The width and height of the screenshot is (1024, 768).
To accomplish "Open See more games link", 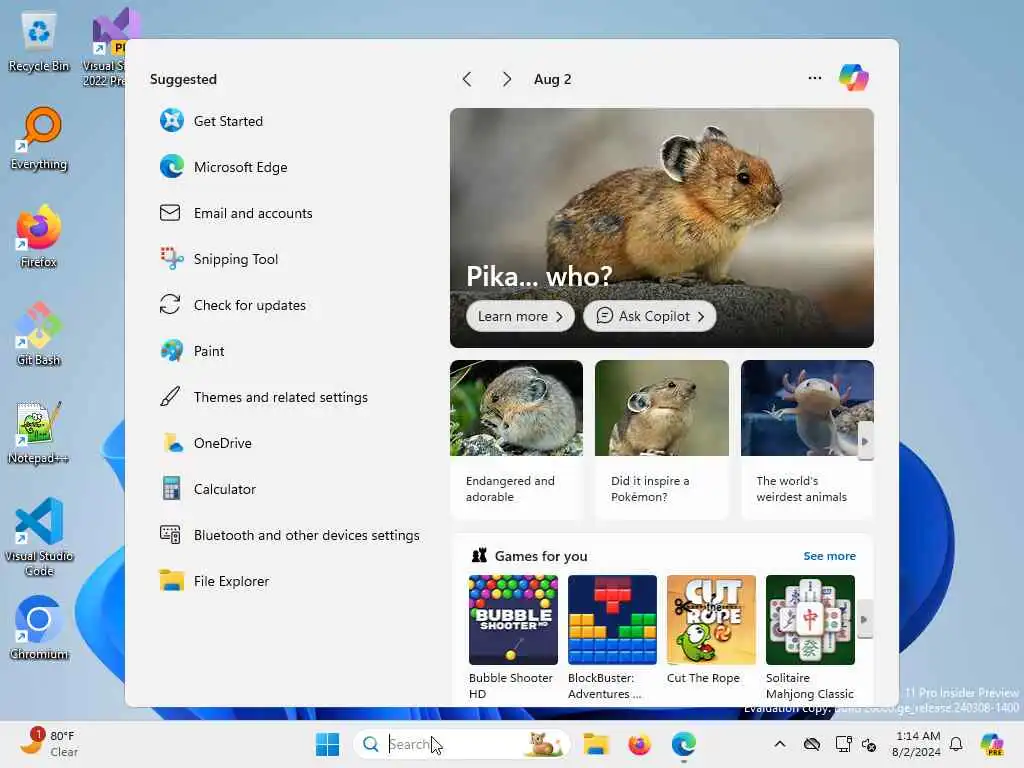I will pos(829,556).
